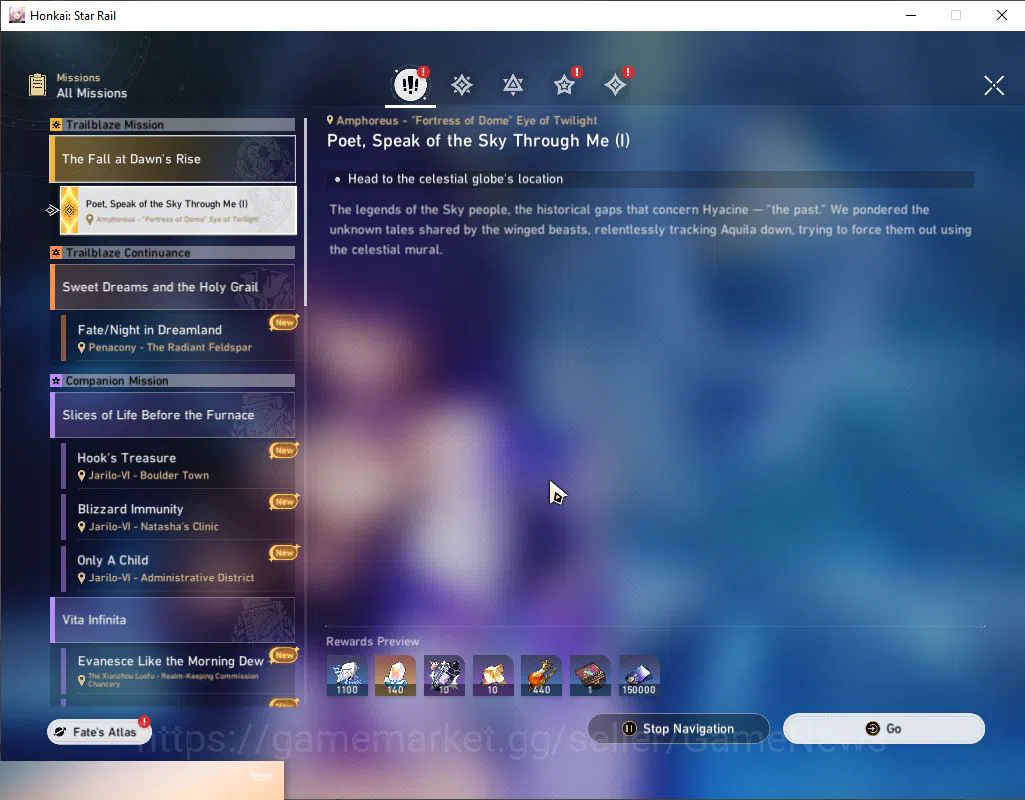Image resolution: width=1025 pixels, height=800 pixels.
Task: Switch to the Trailblaze Mission category tab
Action: [x=462, y=84]
